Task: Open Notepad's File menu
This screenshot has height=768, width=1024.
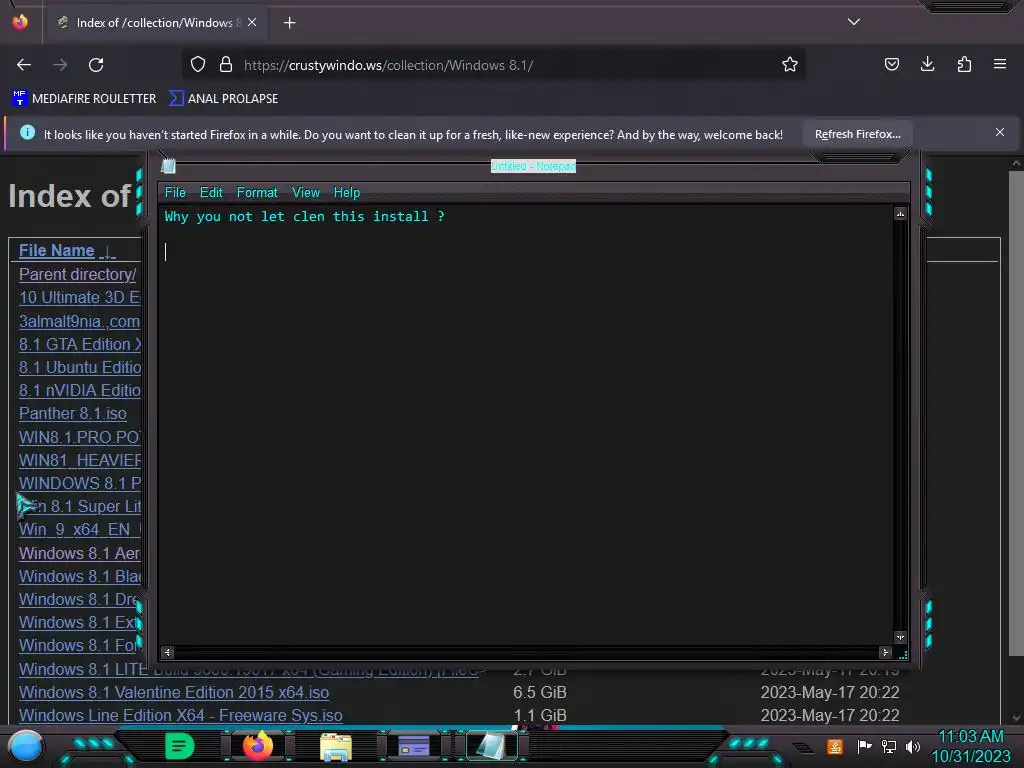Action: [175, 192]
